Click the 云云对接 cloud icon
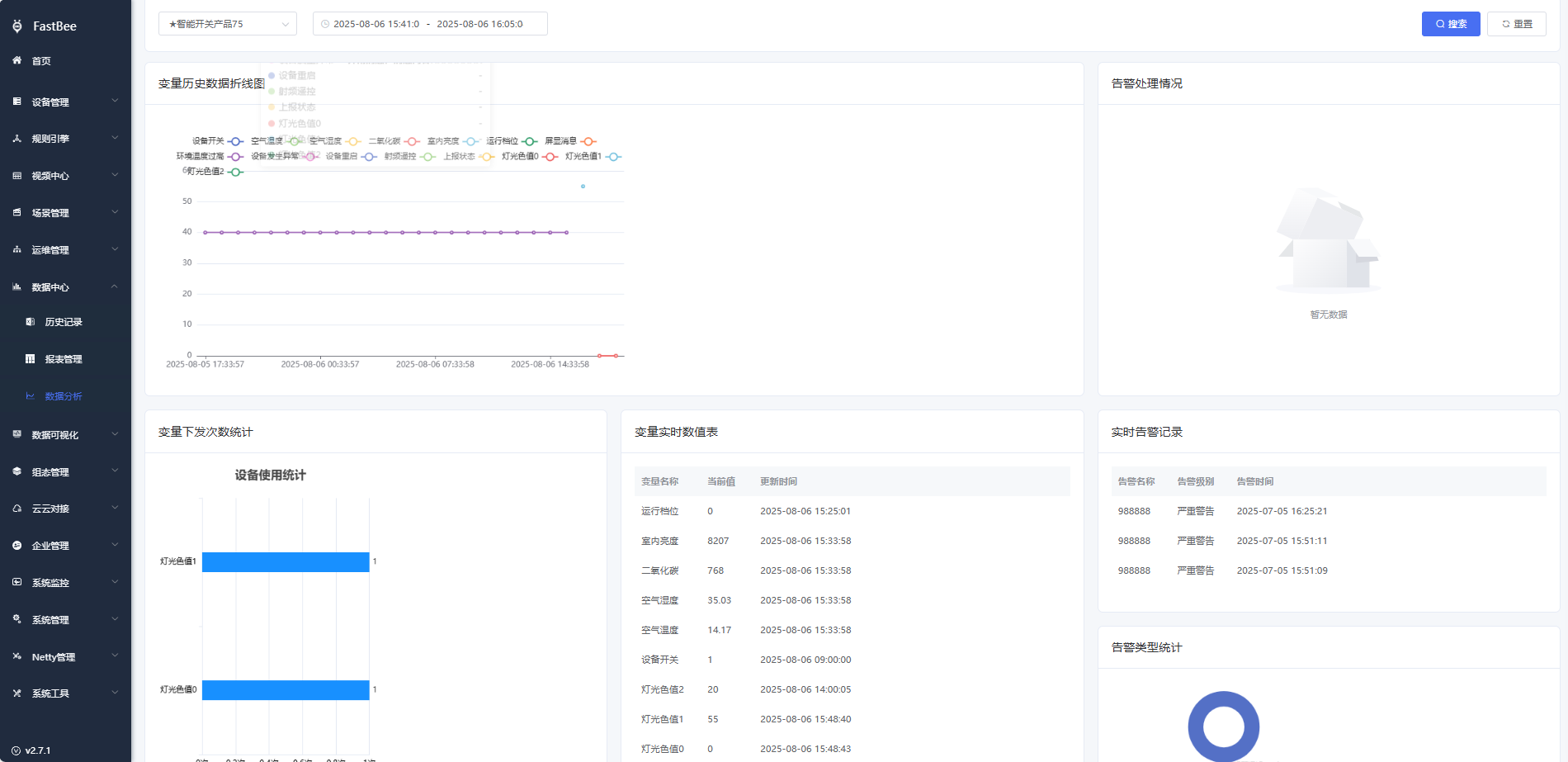The width and height of the screenshot is (1568, 762). click(x=17, y=509)
